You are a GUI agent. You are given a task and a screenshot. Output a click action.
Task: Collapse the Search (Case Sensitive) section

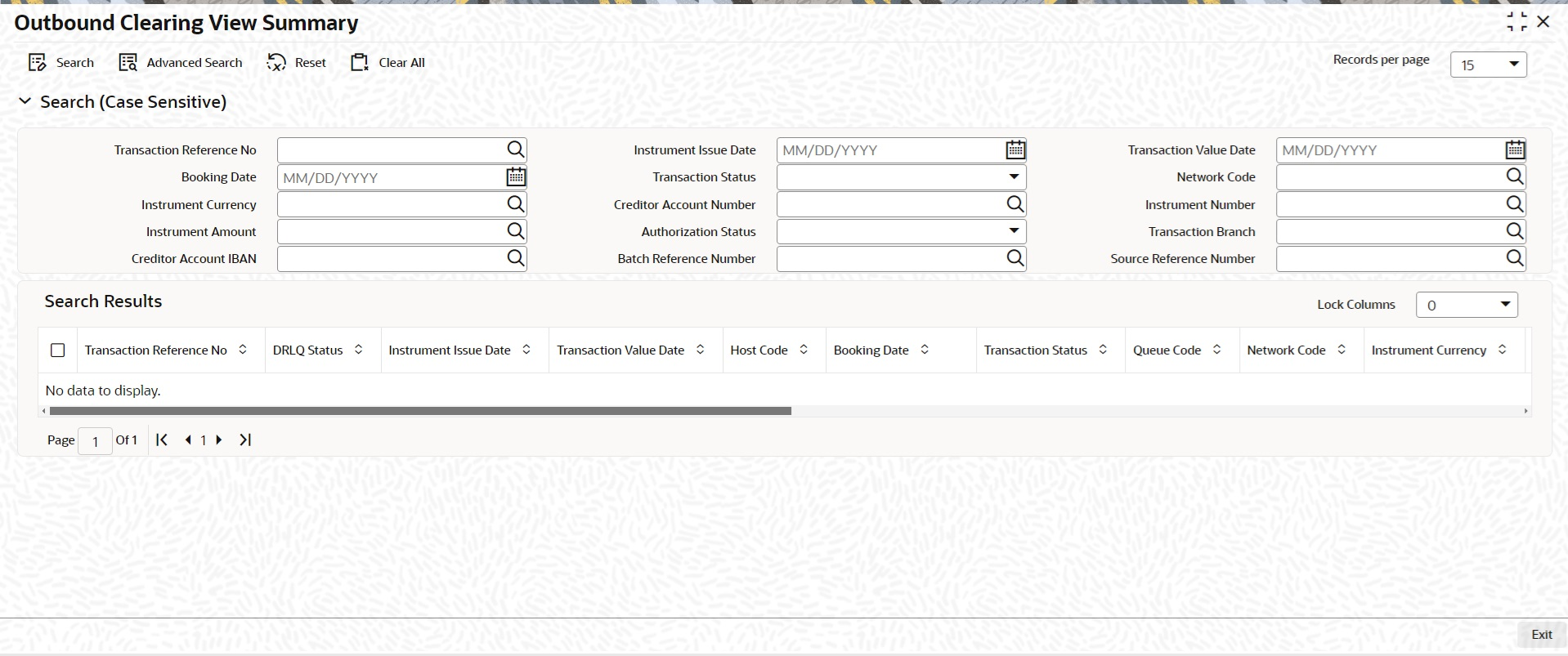pyautogui.click(x=25, y=101)
